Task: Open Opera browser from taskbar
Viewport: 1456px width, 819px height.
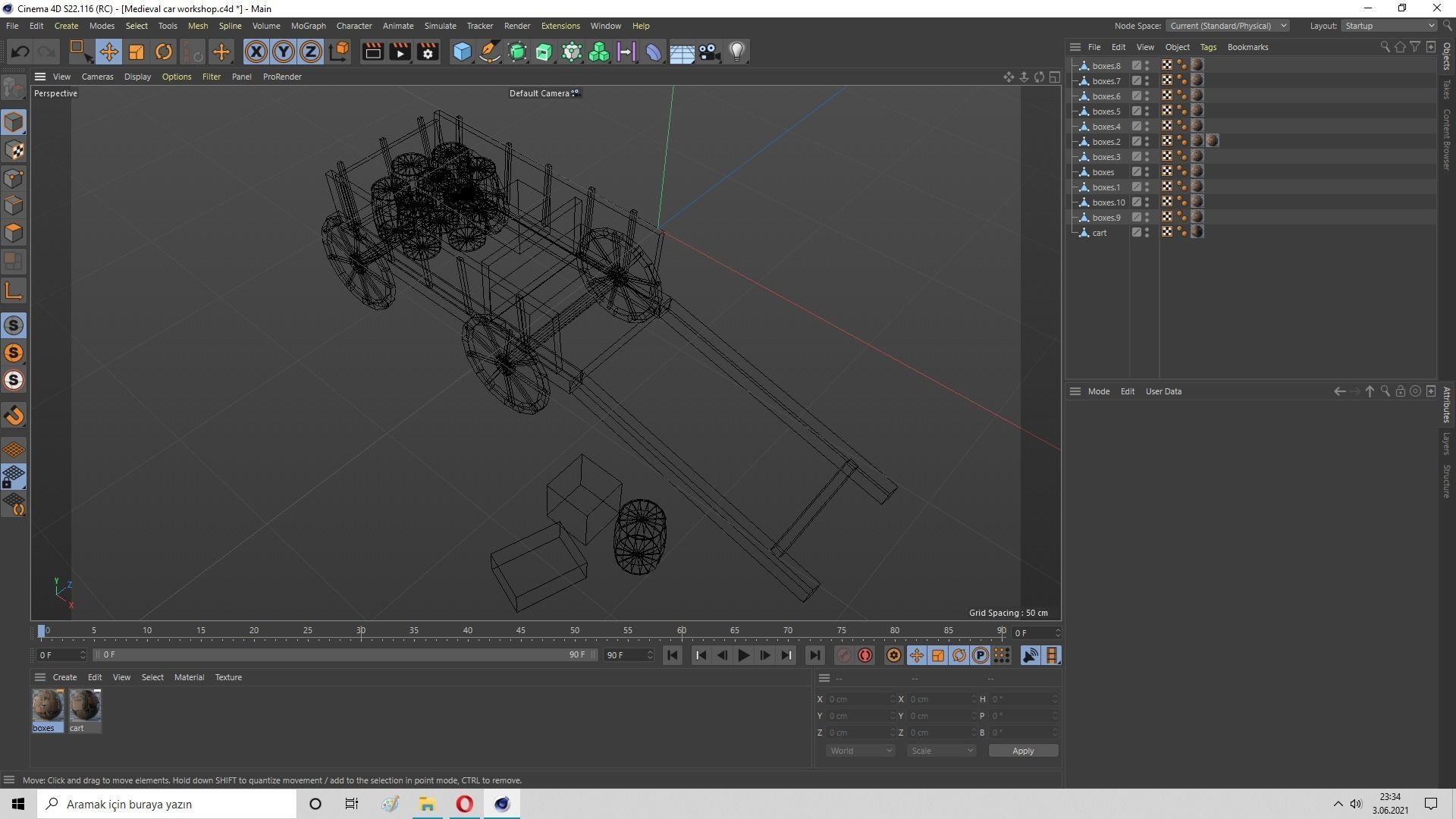Action: pos(465,804)
